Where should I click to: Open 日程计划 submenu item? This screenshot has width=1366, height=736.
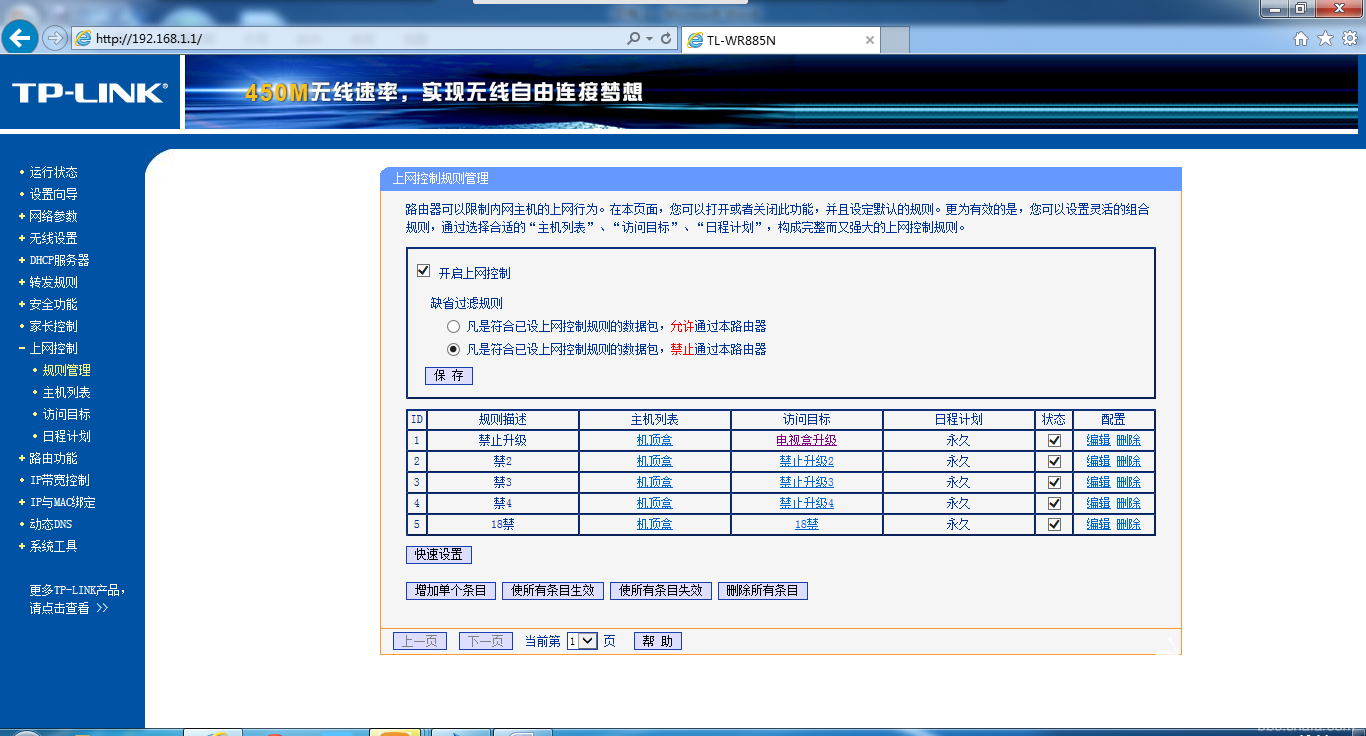pyautogui.click(x=66, y=436)
